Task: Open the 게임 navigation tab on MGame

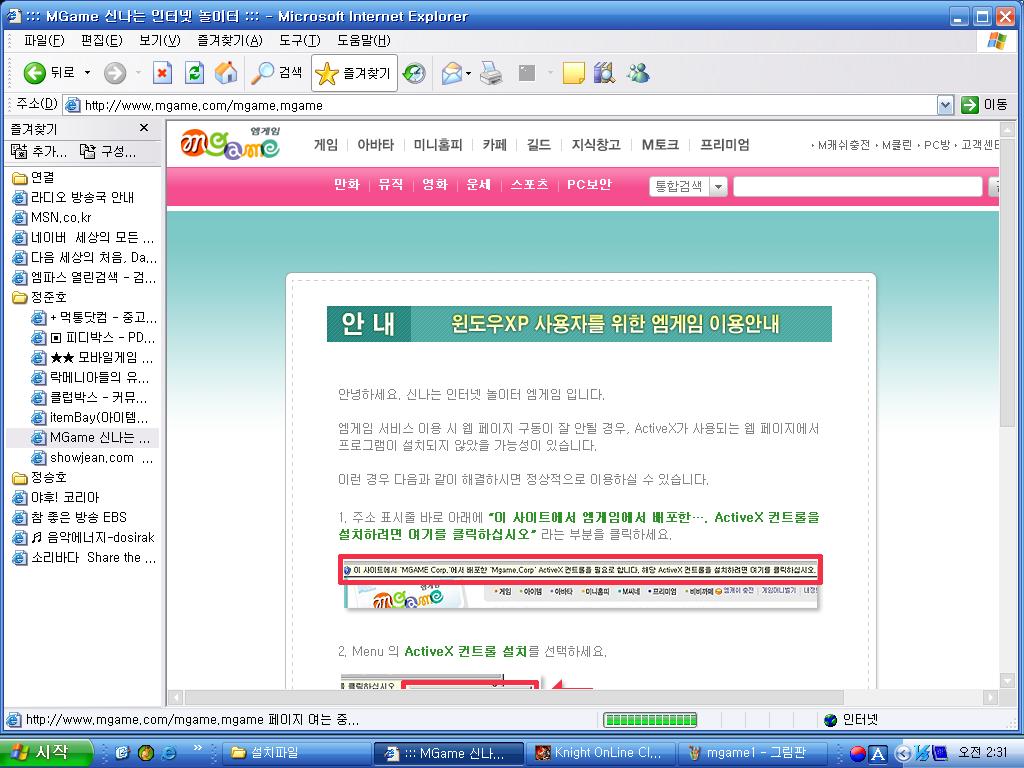Action: (326, 144)
